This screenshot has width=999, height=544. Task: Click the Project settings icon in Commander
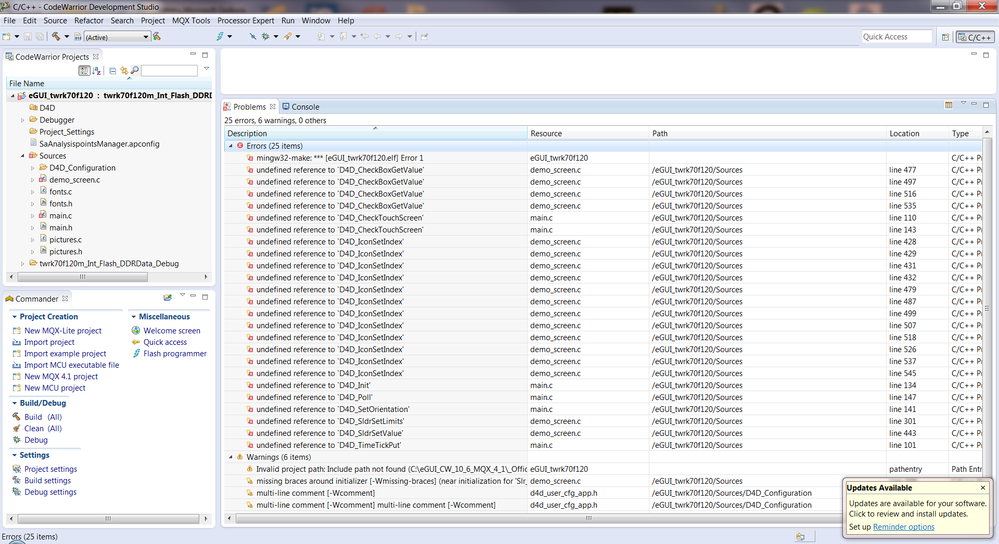coord(17,469)
